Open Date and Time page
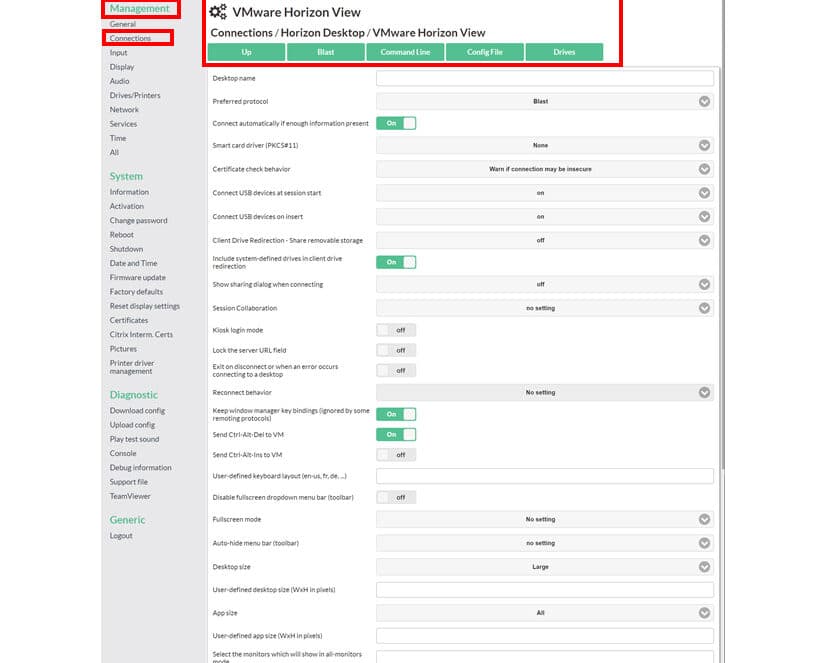Image resolution: width=837 pixels, height=663 pixels. point(133,263)
